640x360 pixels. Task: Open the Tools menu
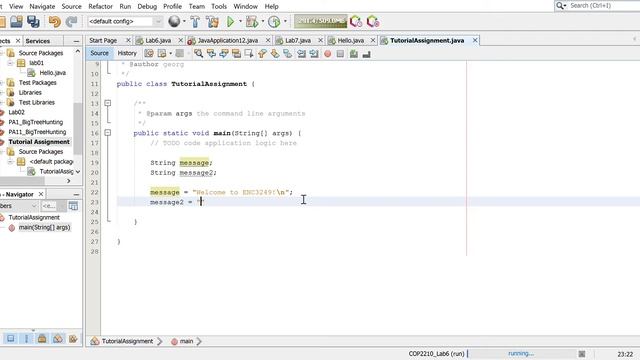pos(219,7)
